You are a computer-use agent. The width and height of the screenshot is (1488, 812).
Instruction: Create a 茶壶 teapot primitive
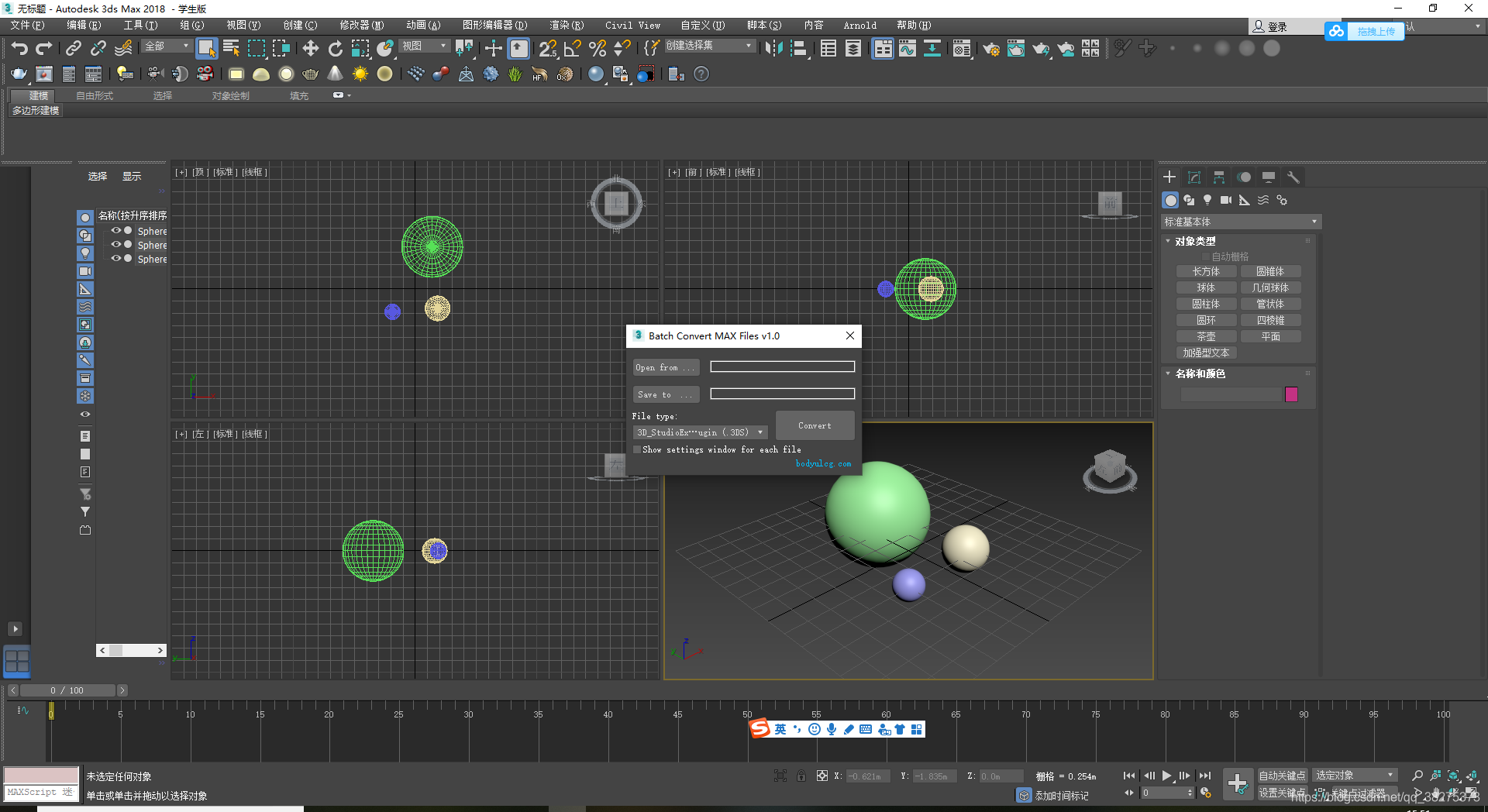coord(1206,337)
